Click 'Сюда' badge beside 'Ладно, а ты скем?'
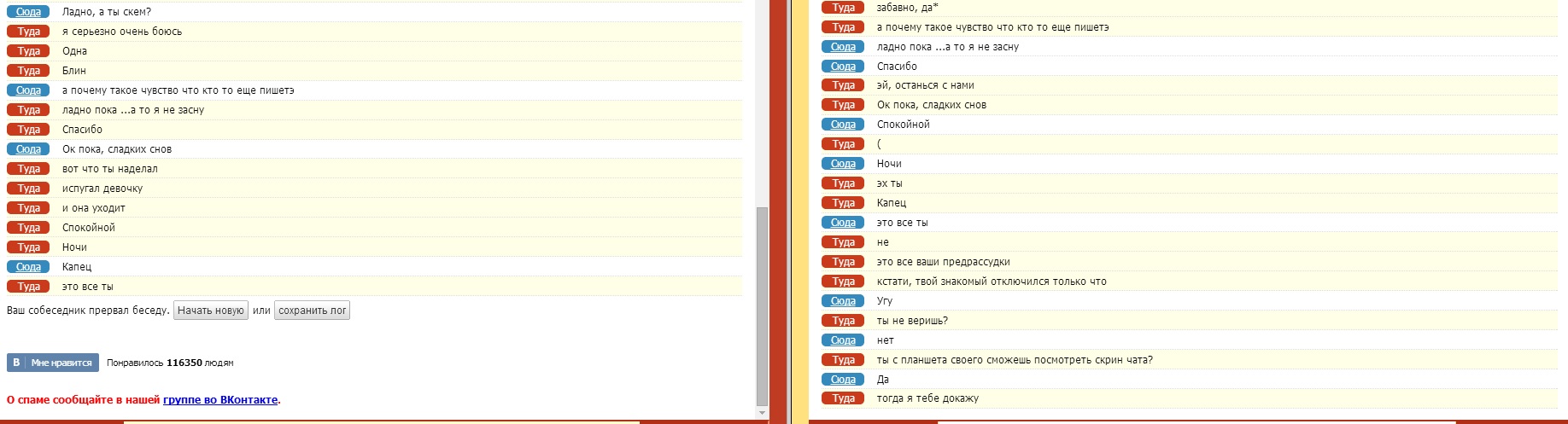 [28, 12]
